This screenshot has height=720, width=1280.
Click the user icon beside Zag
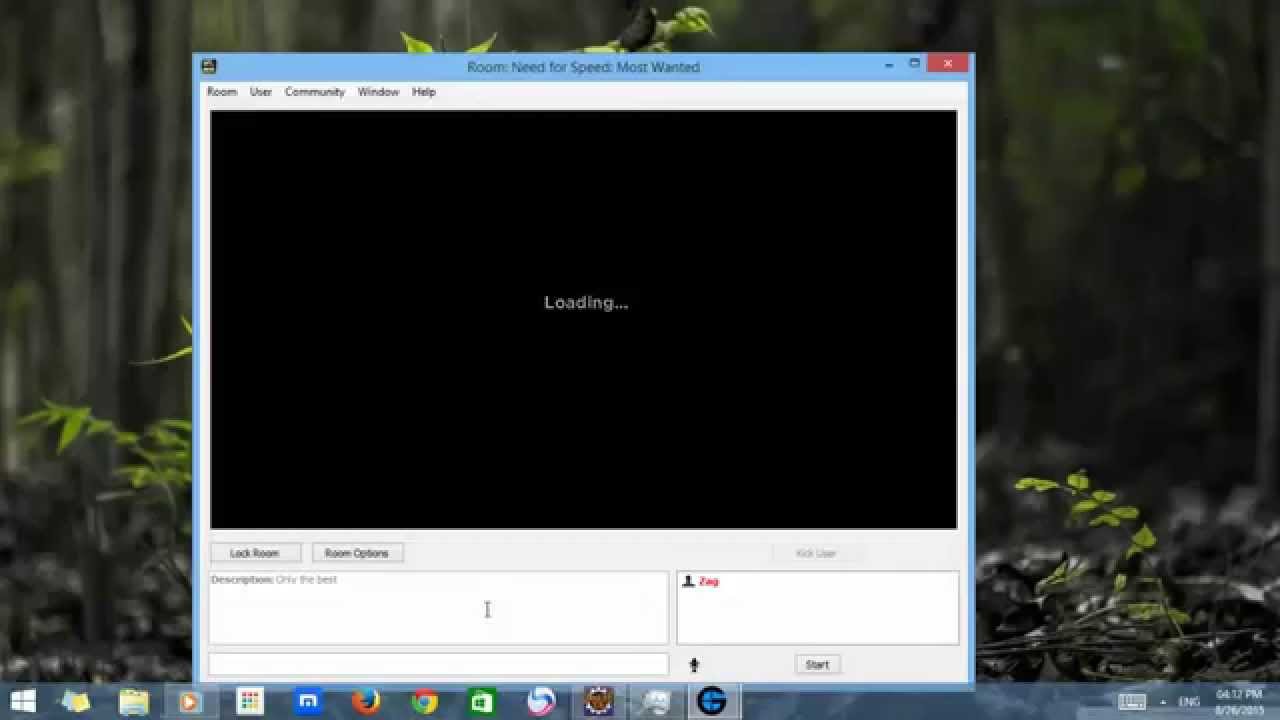click(x=688, y=581)
